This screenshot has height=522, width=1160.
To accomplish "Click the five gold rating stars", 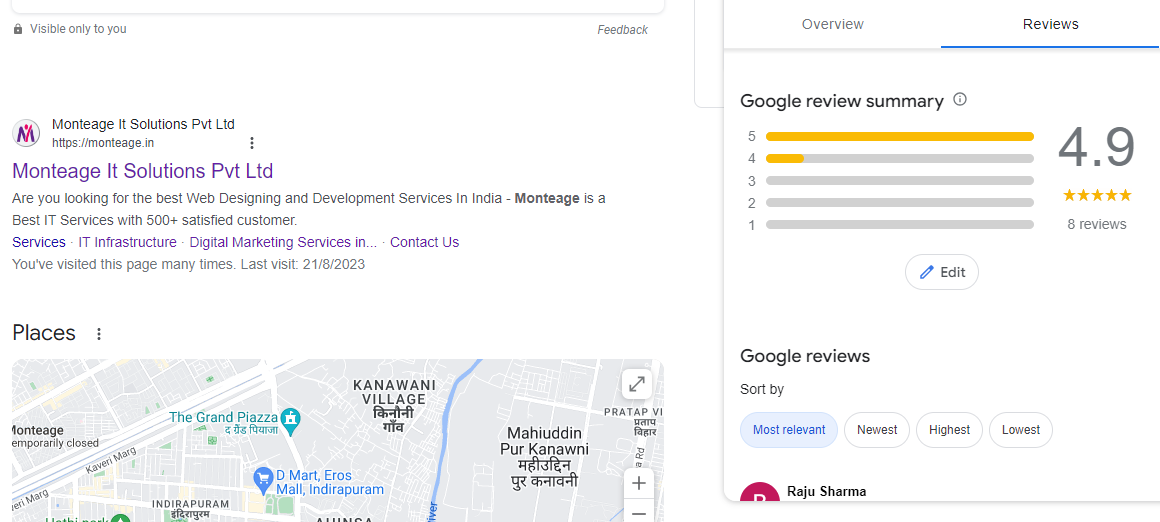I will 1097,195.
